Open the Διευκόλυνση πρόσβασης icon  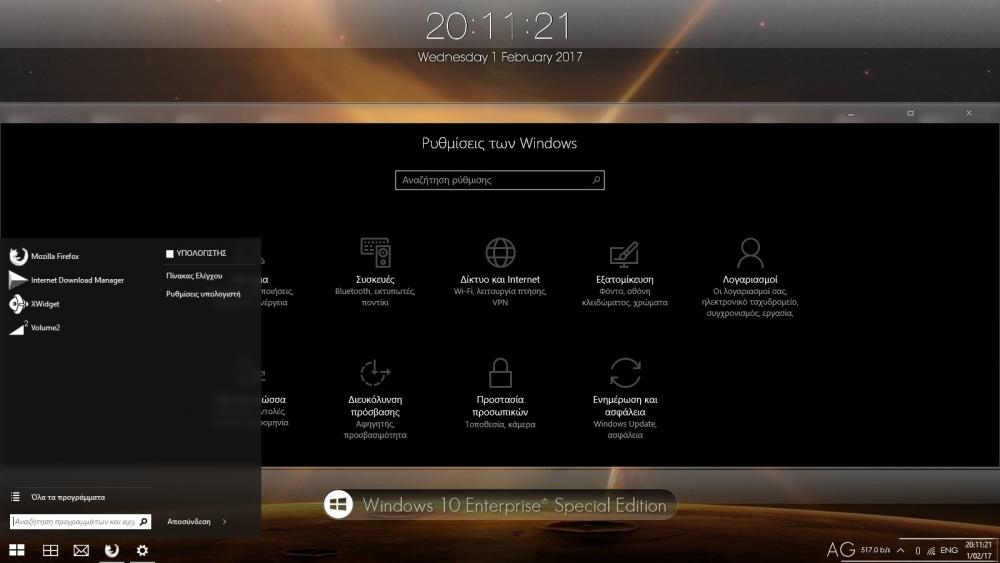coord(375,373)
